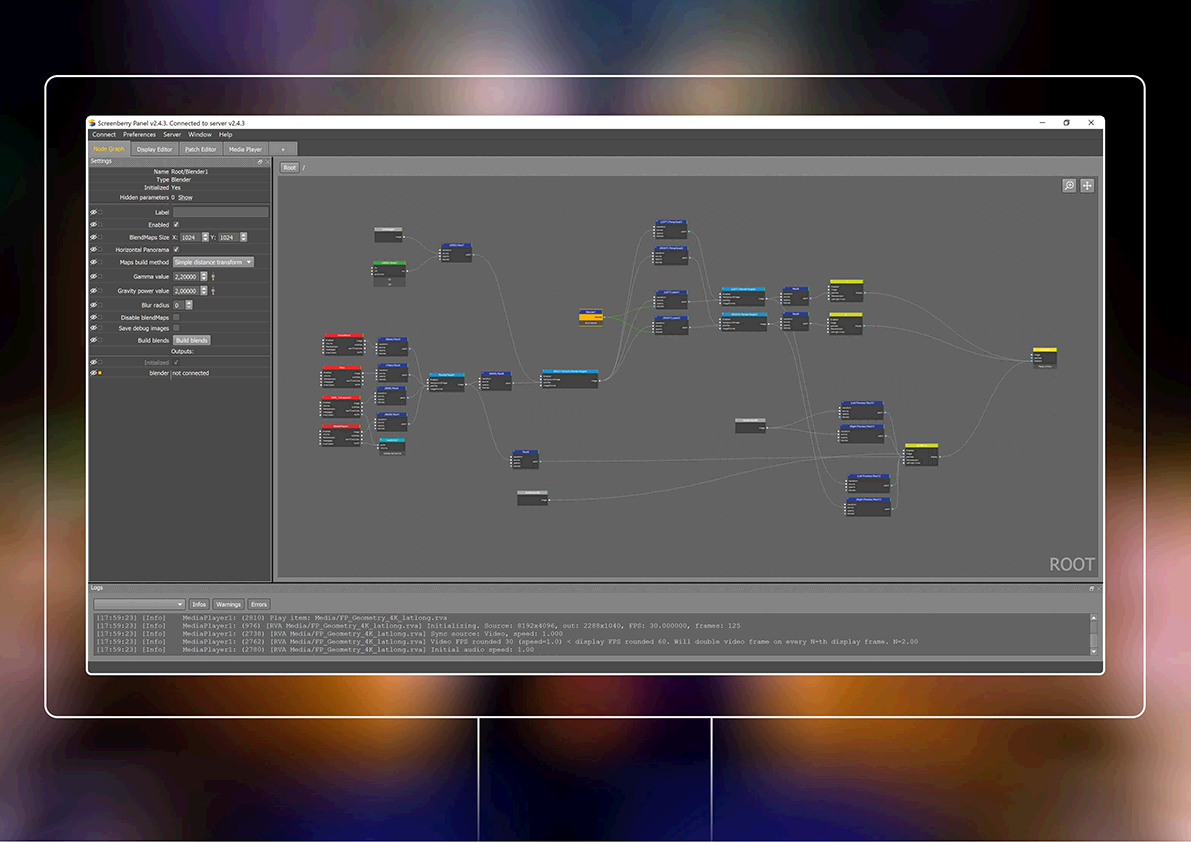1191x842 pixels.
Task: Click the yellow blender output connector icon
Action: [100, 373]
